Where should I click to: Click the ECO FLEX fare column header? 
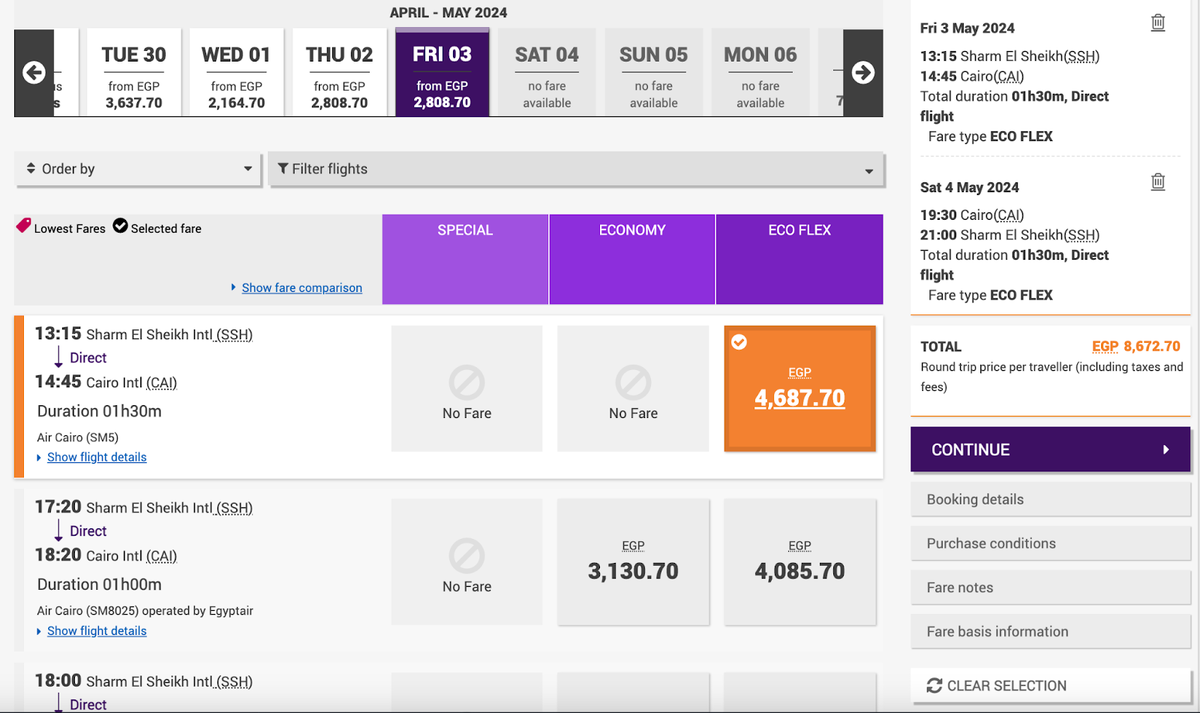pyautogui.click(x=800, y=259)
